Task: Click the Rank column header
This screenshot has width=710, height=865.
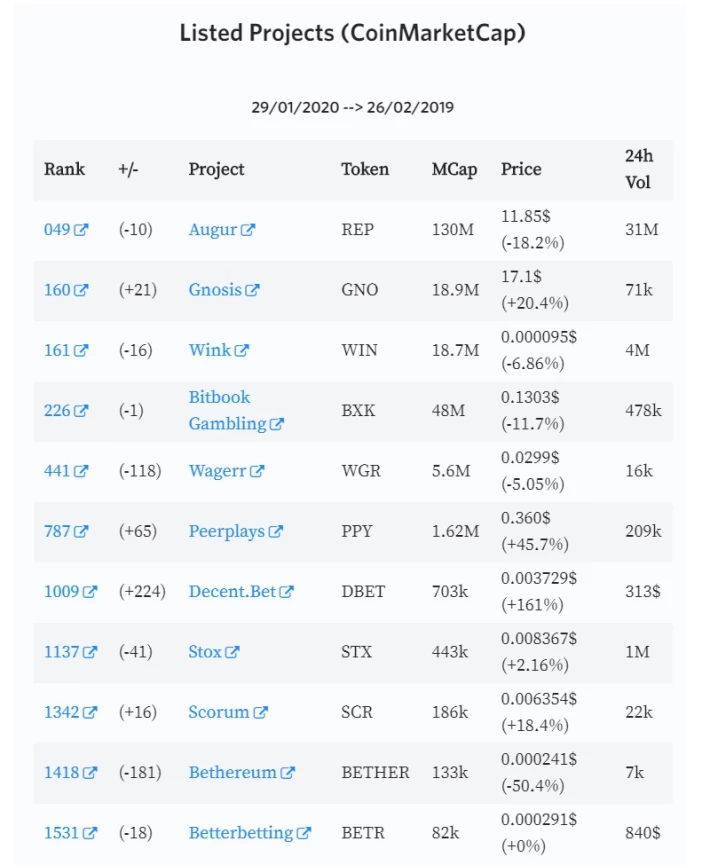Action: click(x=65, y=169)
